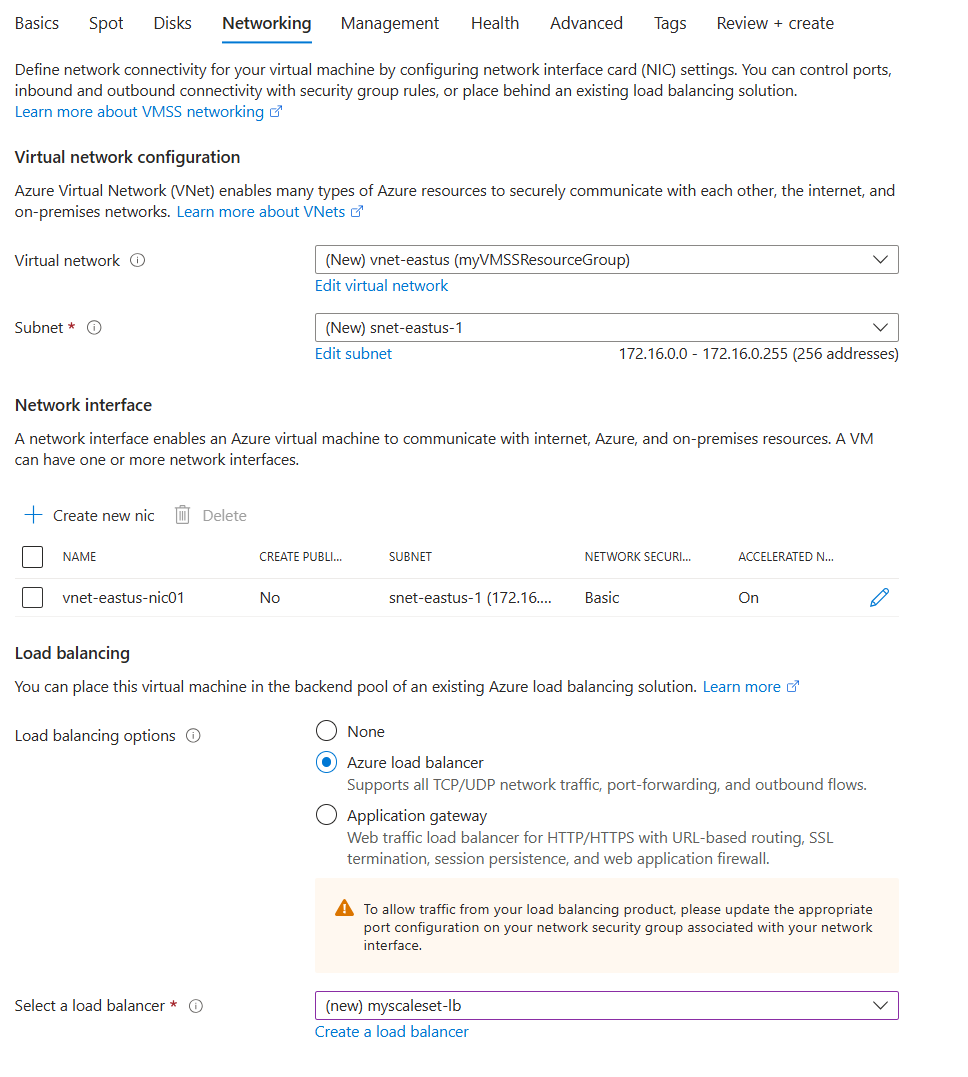Click the info icon beside Subnet
This screenshot has height=1077, width=968.
(94, 327)
